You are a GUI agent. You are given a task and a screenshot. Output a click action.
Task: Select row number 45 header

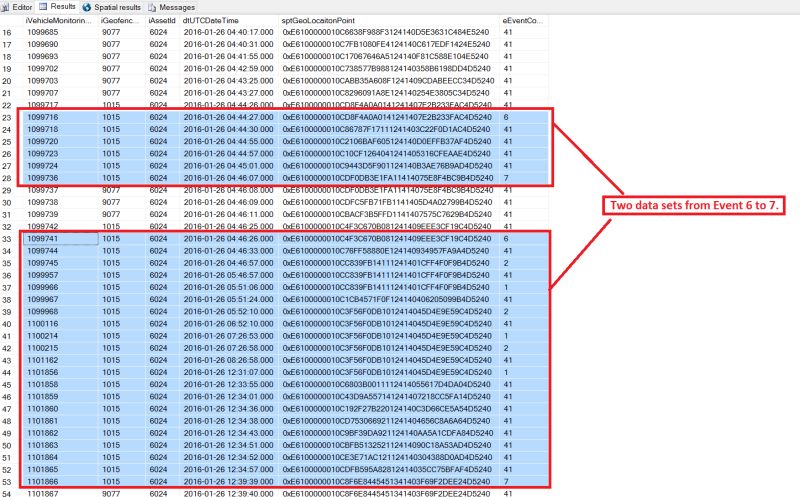click(7, 385)
